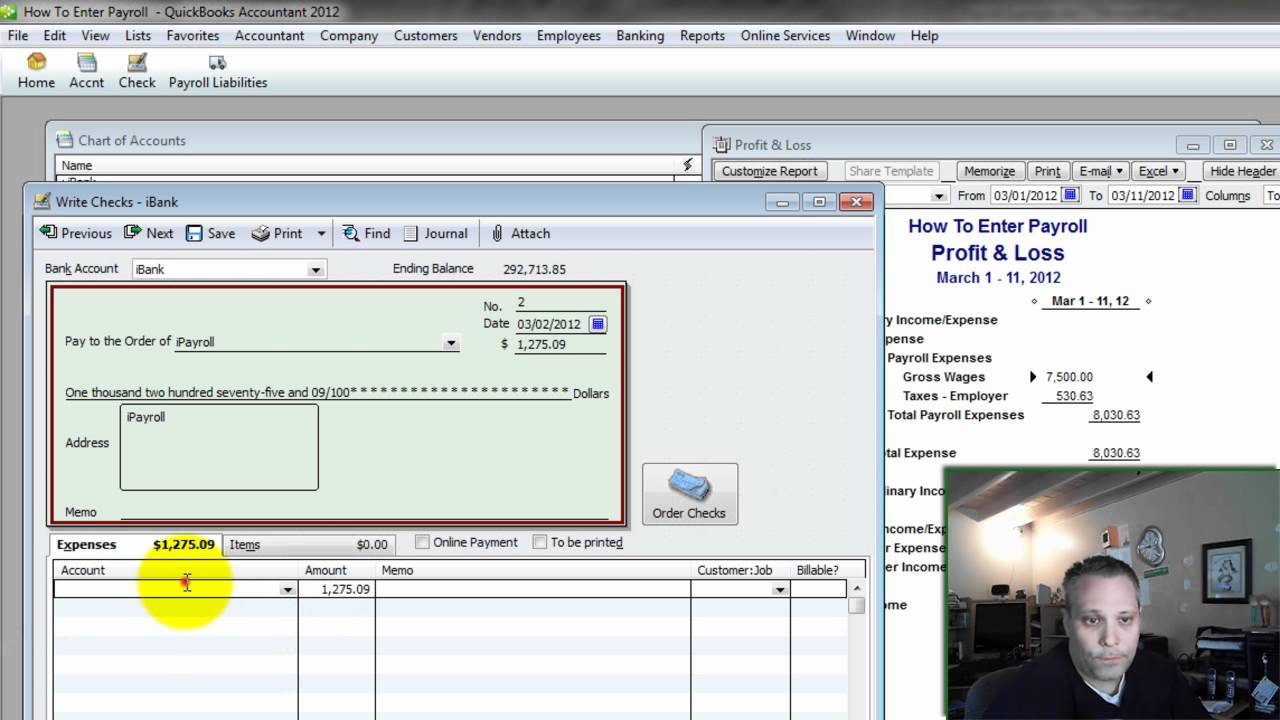
Task: Click Chart of Accounts window icon
Action: [x=65, y=140]
